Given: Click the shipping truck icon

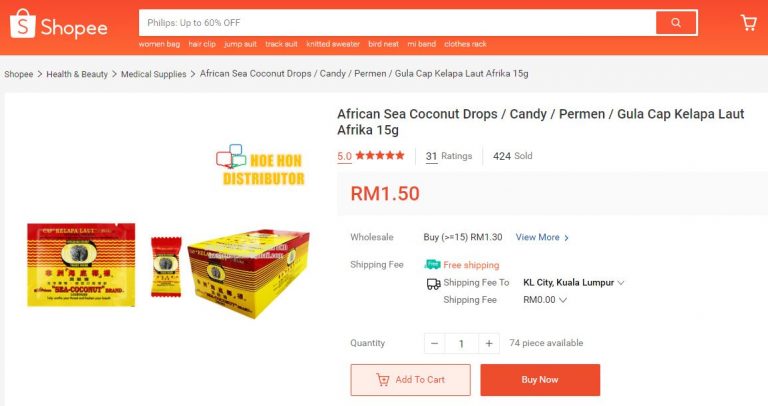Looking at the screenshot, I should [x=433, y=283].
